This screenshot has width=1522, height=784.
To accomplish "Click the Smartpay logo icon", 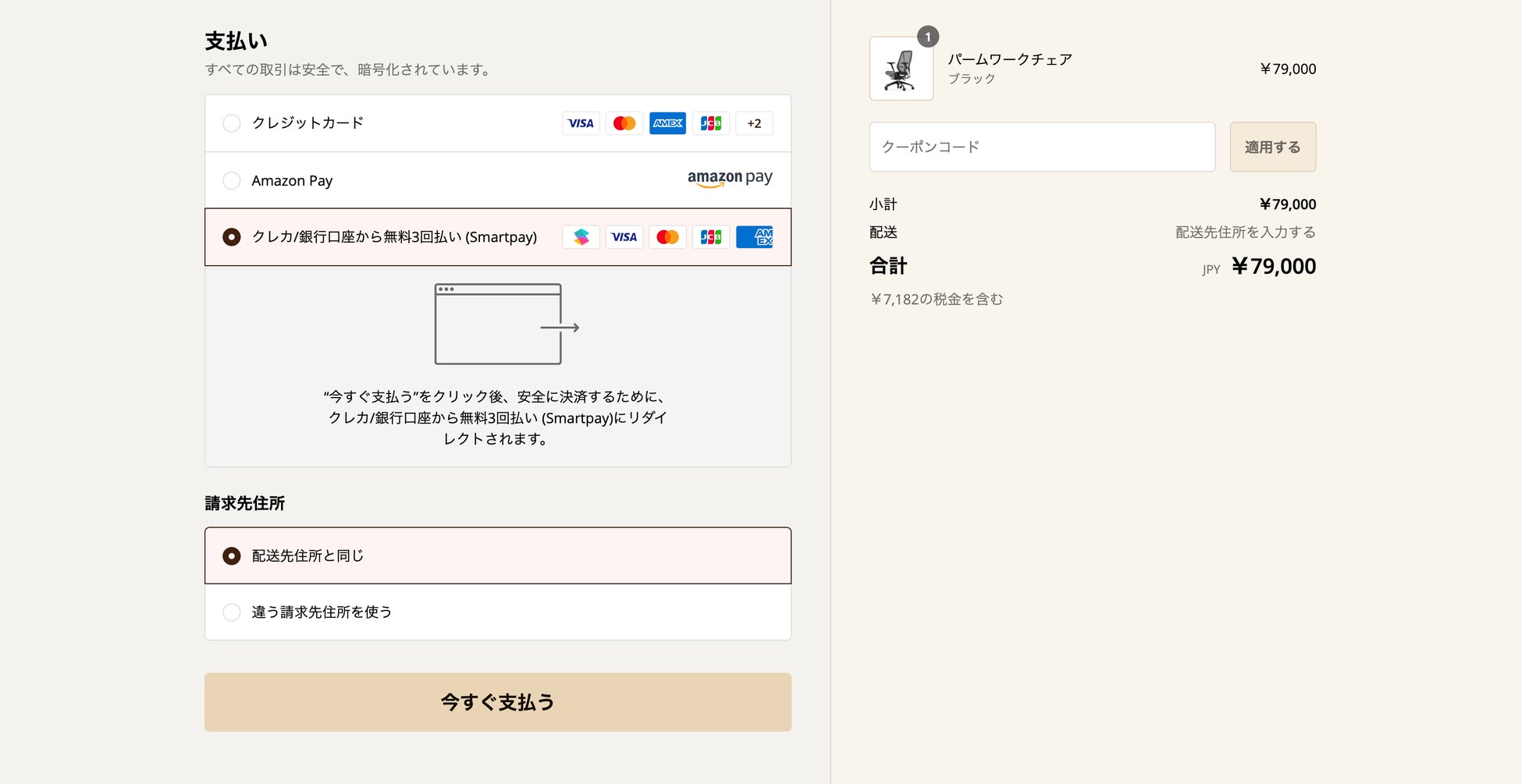I will [581, 237].
